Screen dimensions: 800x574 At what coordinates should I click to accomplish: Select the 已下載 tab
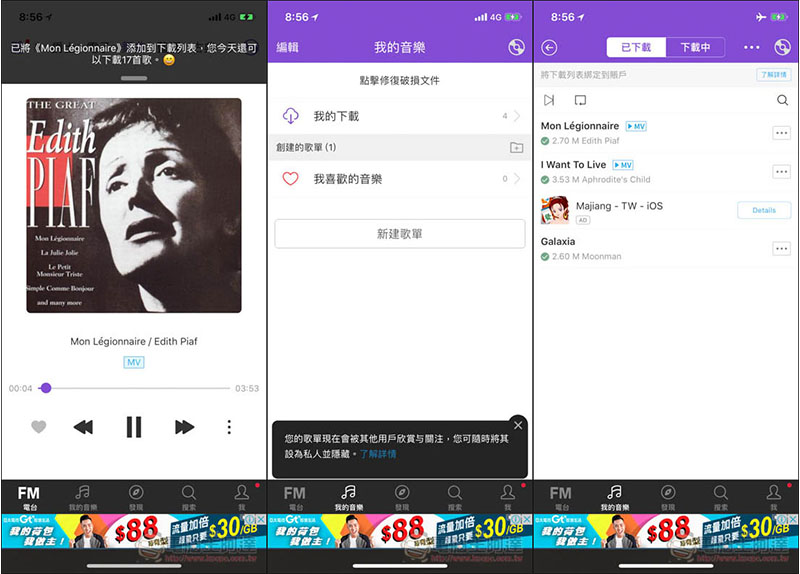coord(636,47)
